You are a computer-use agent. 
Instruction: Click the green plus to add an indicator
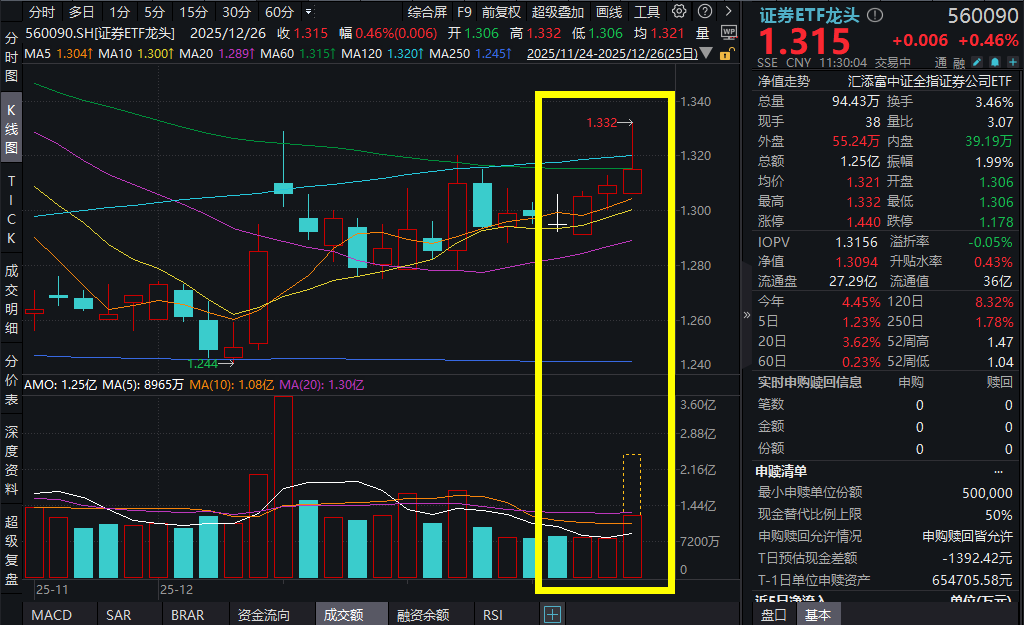552,613
